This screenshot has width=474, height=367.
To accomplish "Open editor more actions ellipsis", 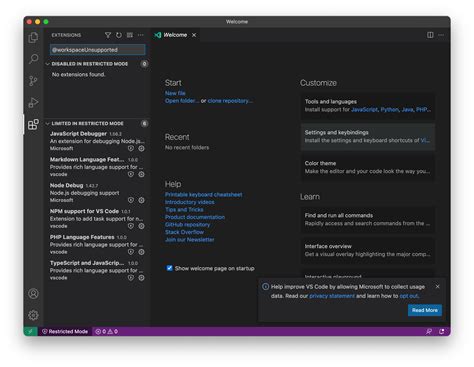I will click(441, 35).
